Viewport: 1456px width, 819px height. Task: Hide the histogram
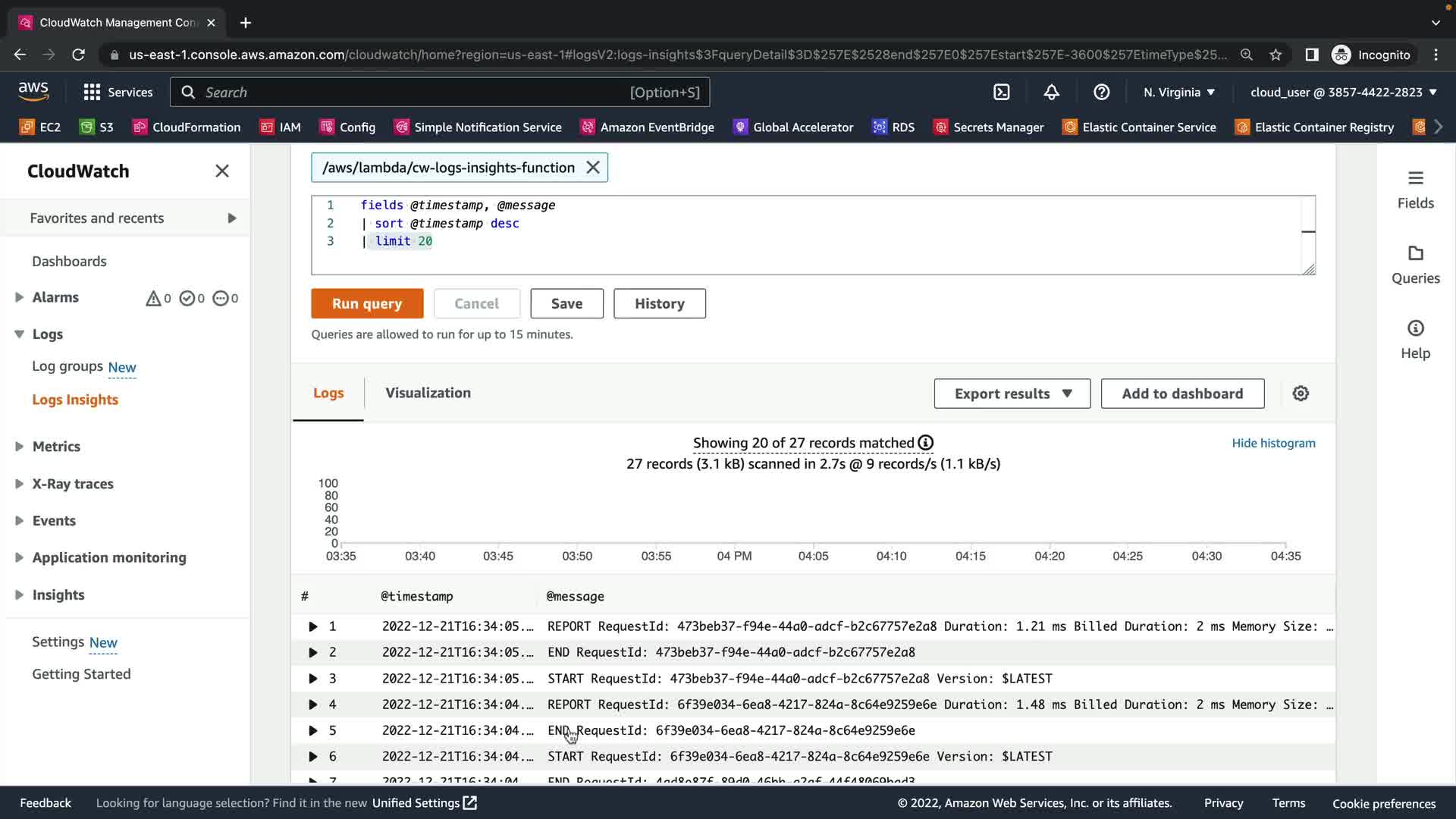pyautogui.click(x=1273, y=443)
